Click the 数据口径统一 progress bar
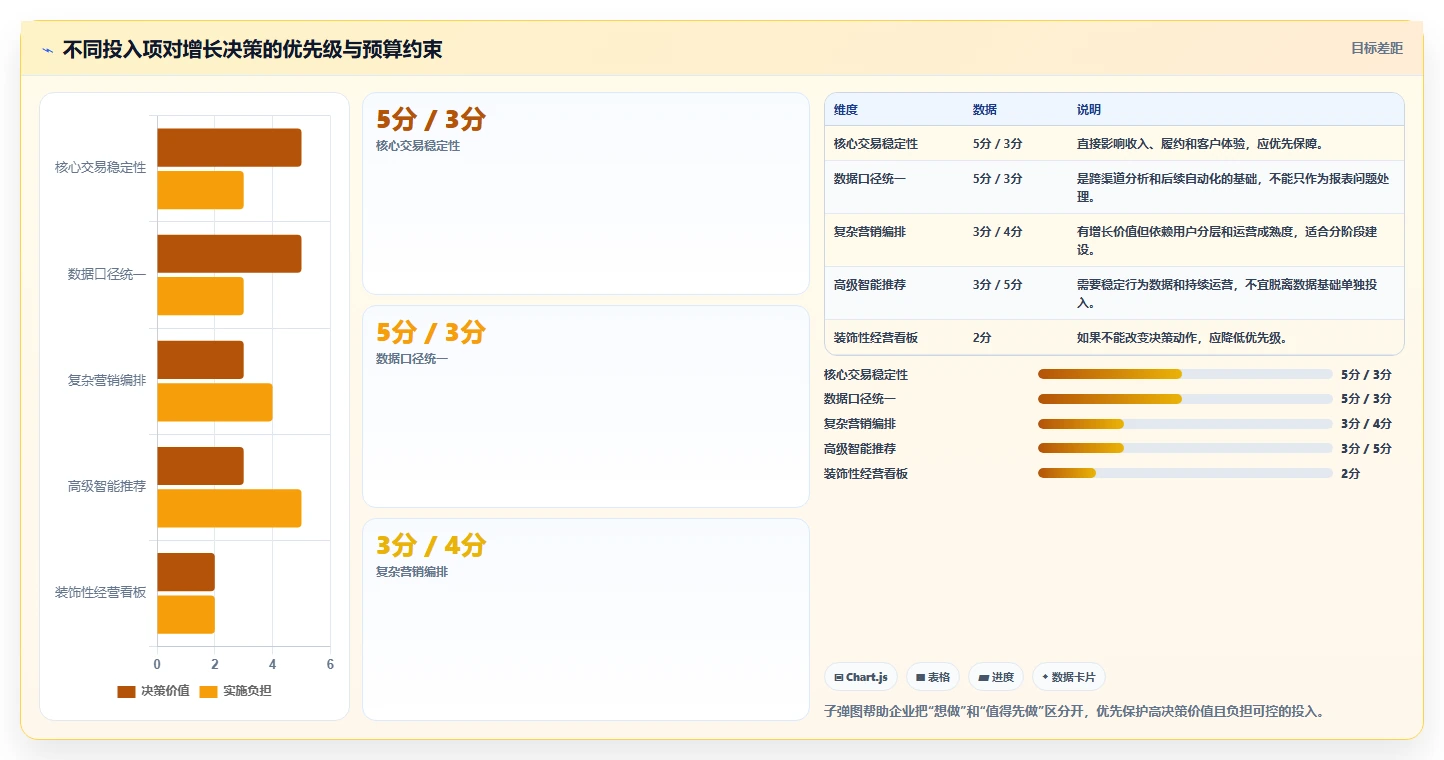Image resolution: width=1444 pixels, height=760 pixels. point(1185,399)
